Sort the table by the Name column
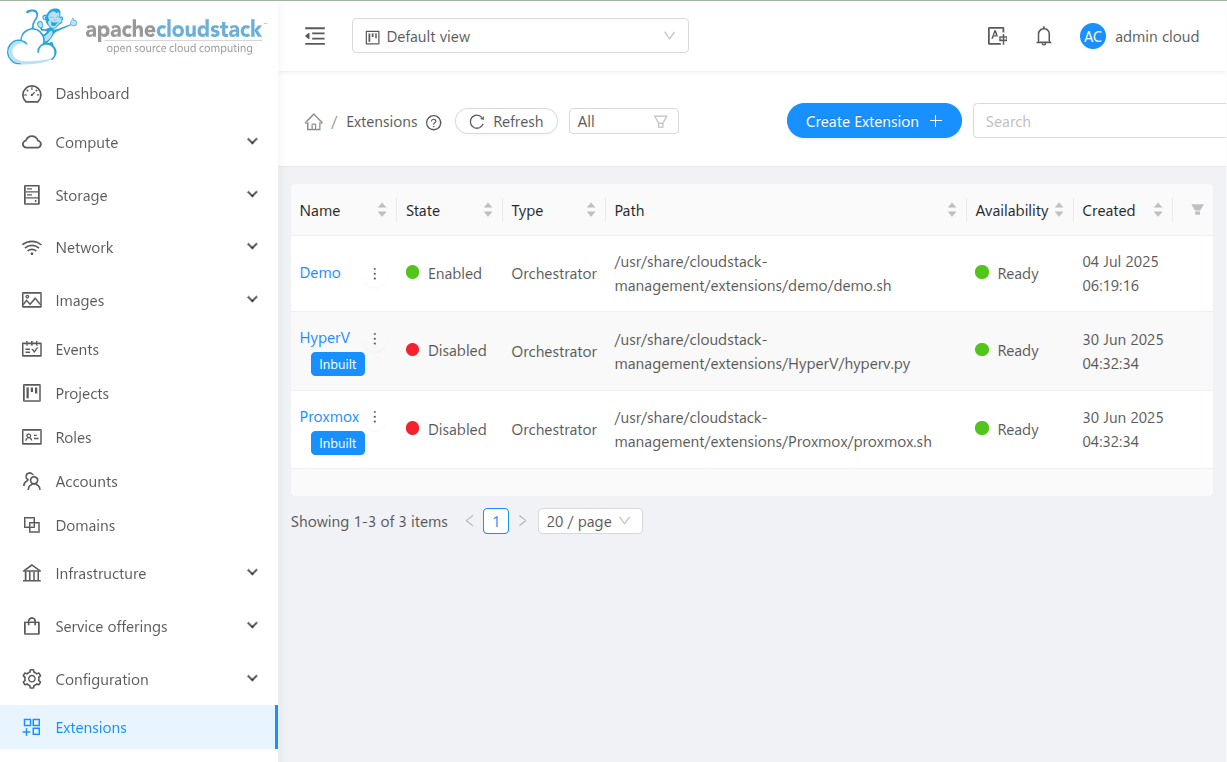This screenshot has width=1227, height=762. click(381, 210)
